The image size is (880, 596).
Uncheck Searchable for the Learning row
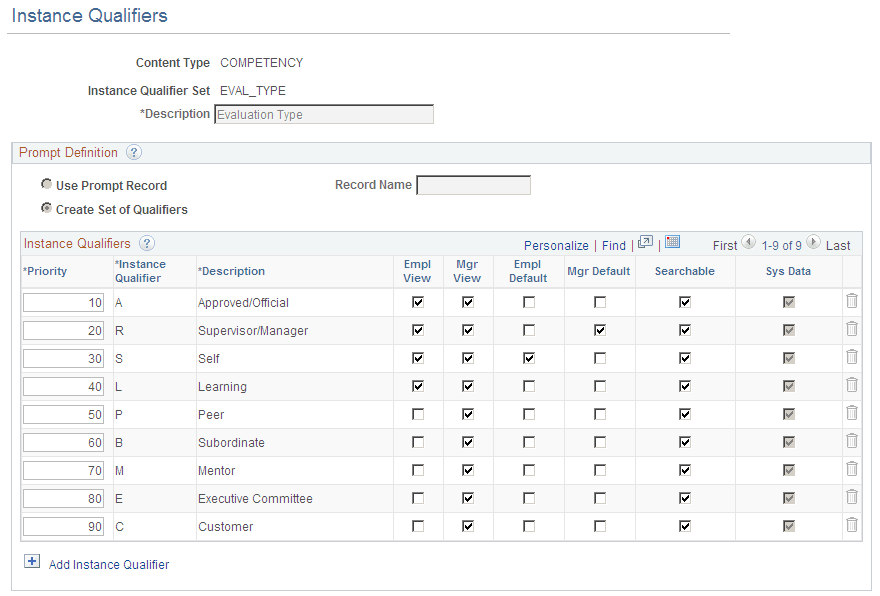pos(684,384)
